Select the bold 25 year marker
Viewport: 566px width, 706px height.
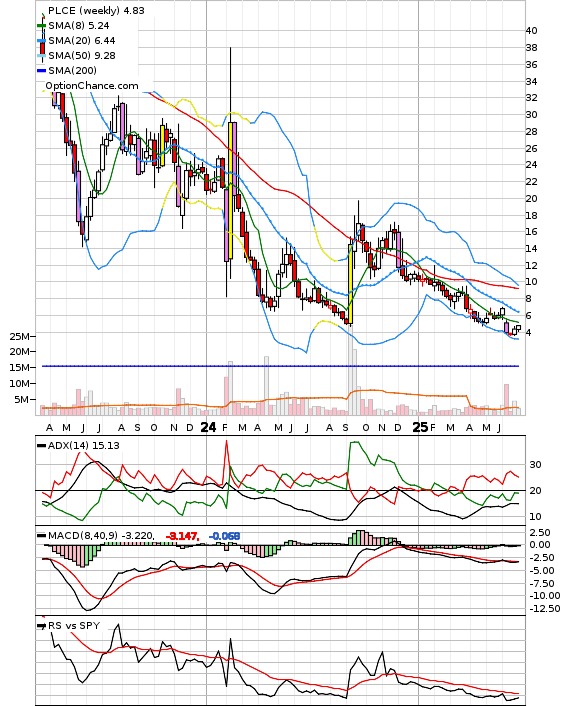420,427
